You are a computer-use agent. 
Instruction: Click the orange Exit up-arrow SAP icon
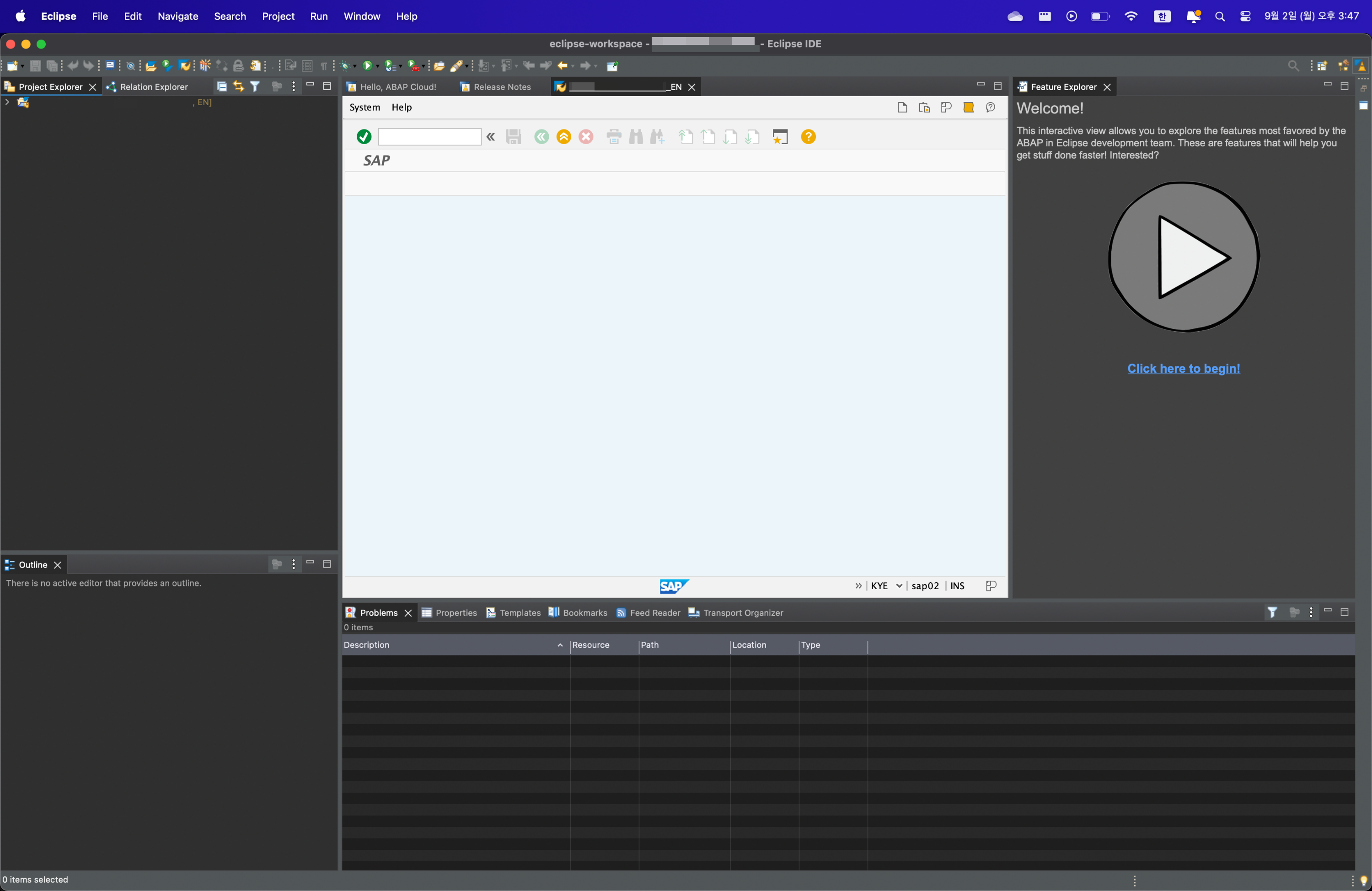coord(563,137)
